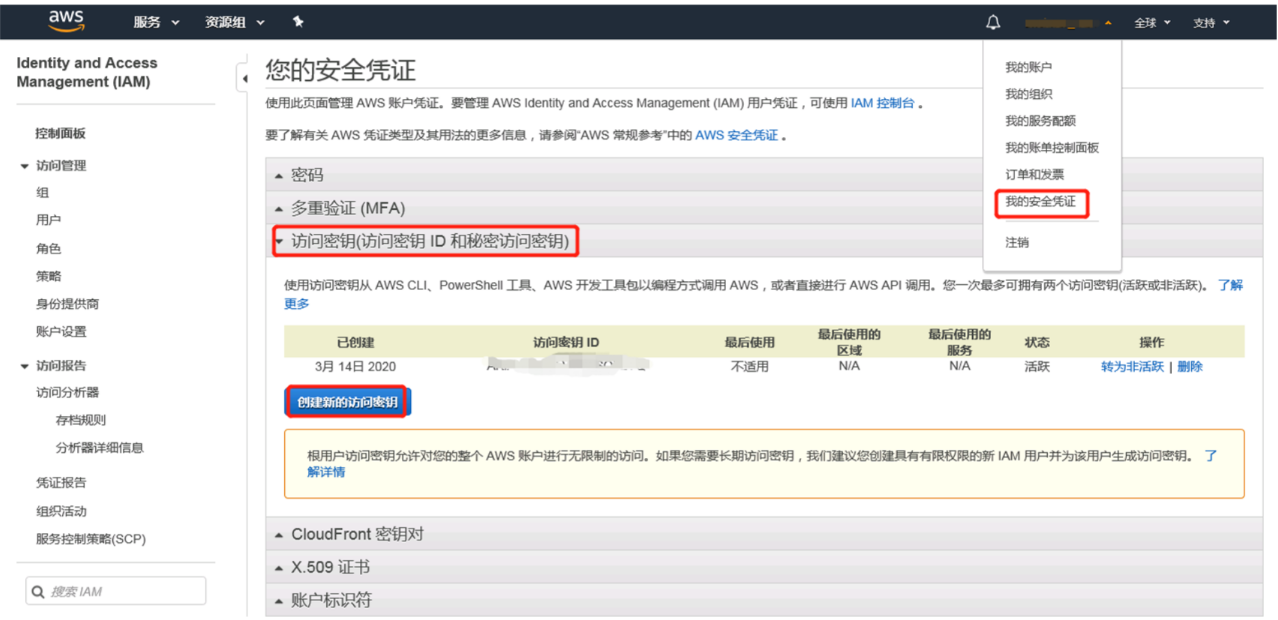Open 我的账单控制面板 from the account menu
This screenshot has width=1278, height=620.
1052,148
